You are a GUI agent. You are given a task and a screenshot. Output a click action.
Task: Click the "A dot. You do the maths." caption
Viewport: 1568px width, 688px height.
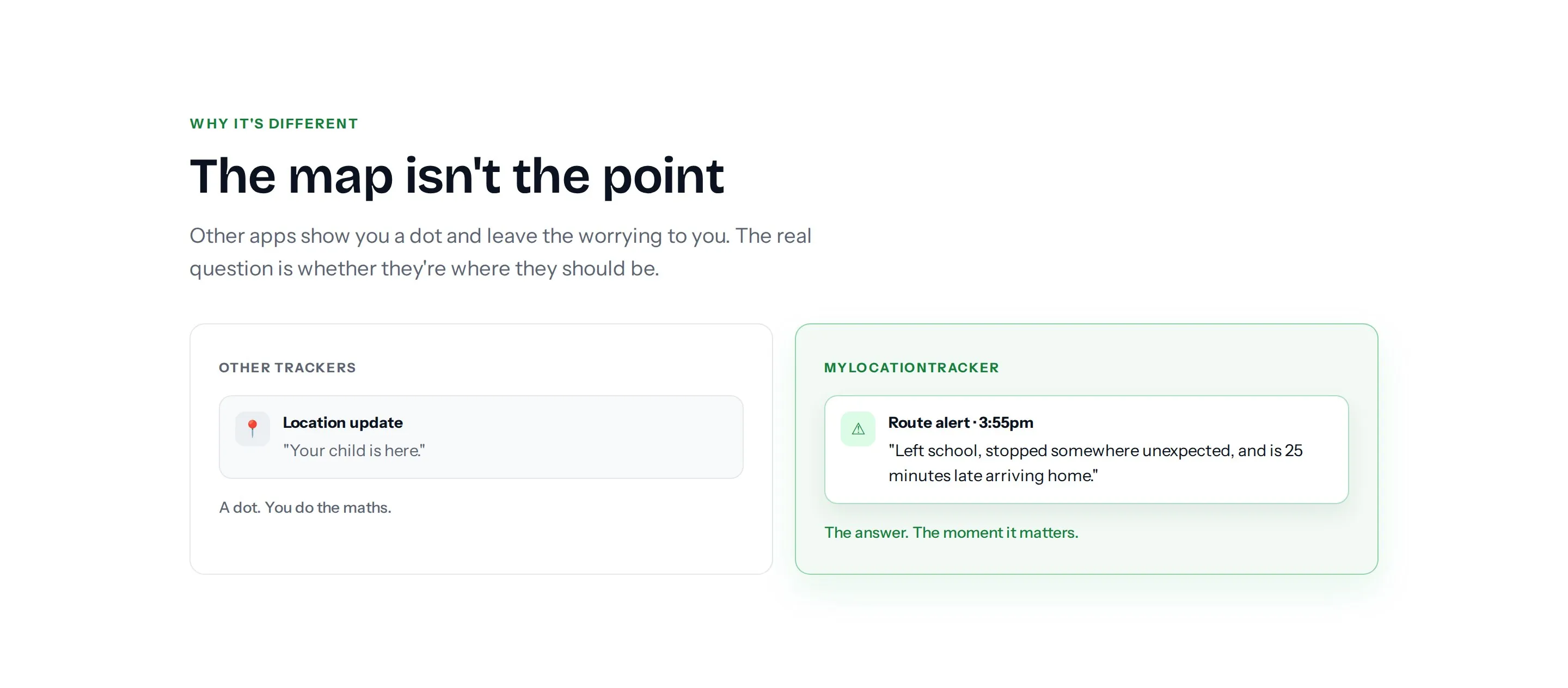coord(305,507)
